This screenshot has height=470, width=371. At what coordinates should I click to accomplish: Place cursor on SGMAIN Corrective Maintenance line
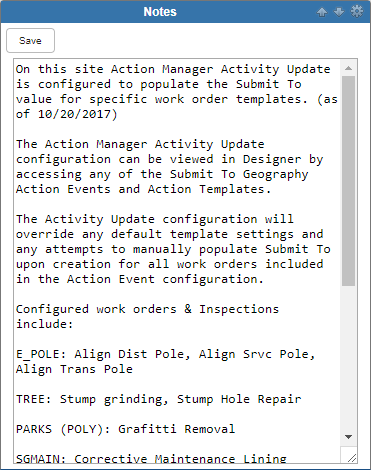pos(151,459)
